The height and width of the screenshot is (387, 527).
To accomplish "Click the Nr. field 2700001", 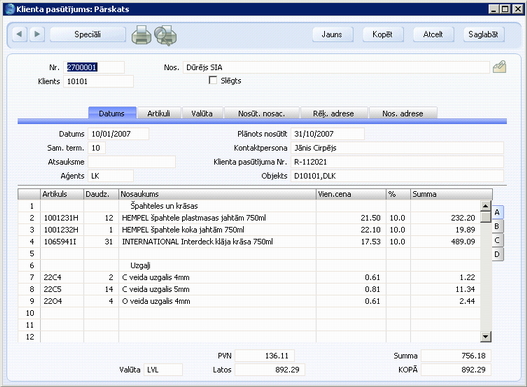I will (94, 67).
